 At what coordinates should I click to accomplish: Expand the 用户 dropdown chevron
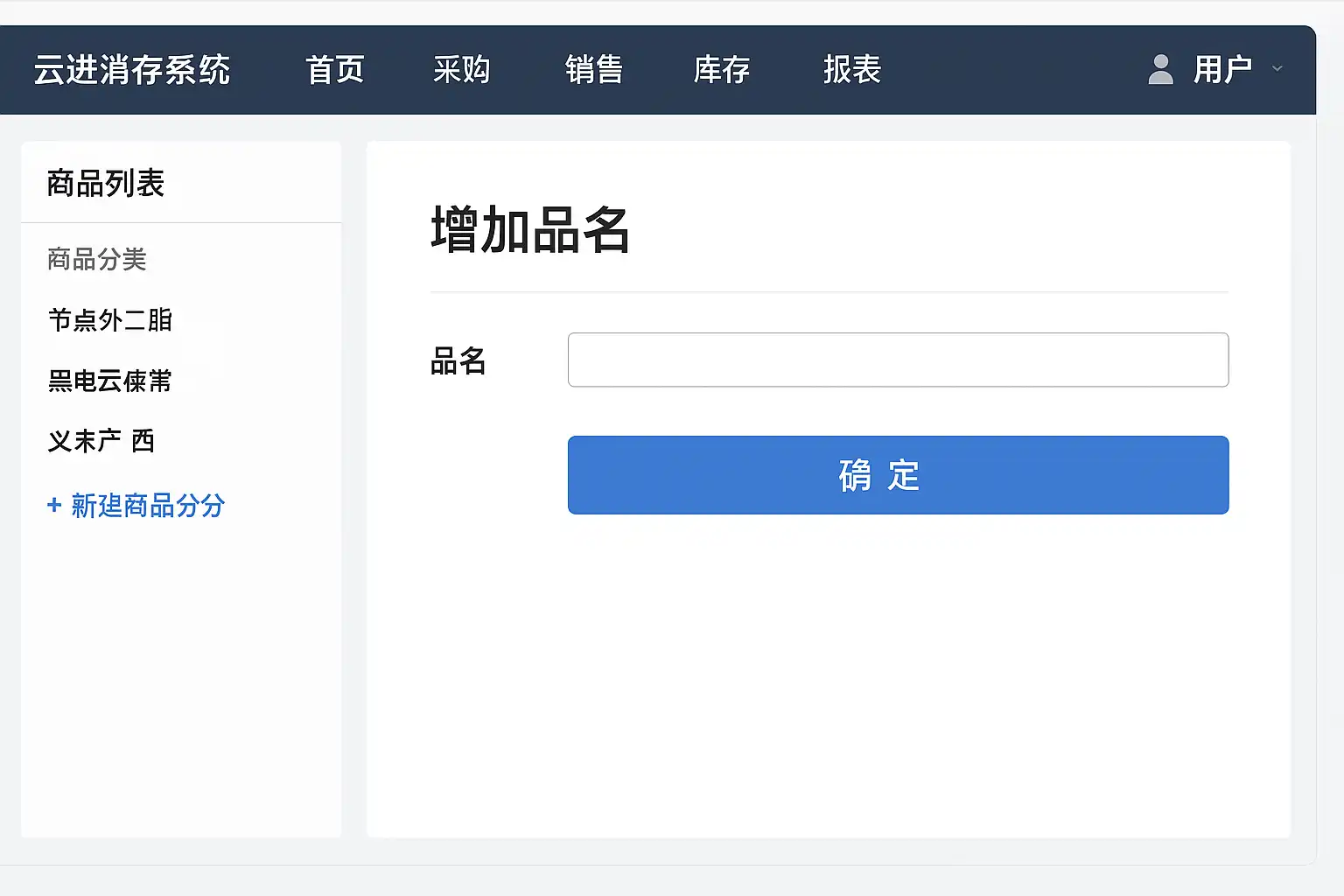pyautogui.click(x=1277, y=69)
